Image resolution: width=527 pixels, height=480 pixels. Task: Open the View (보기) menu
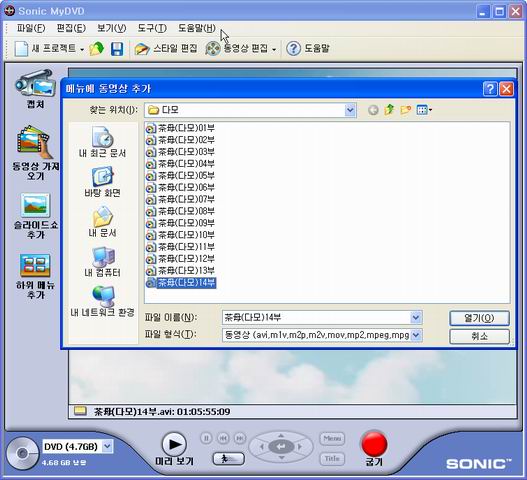[111, 28]
